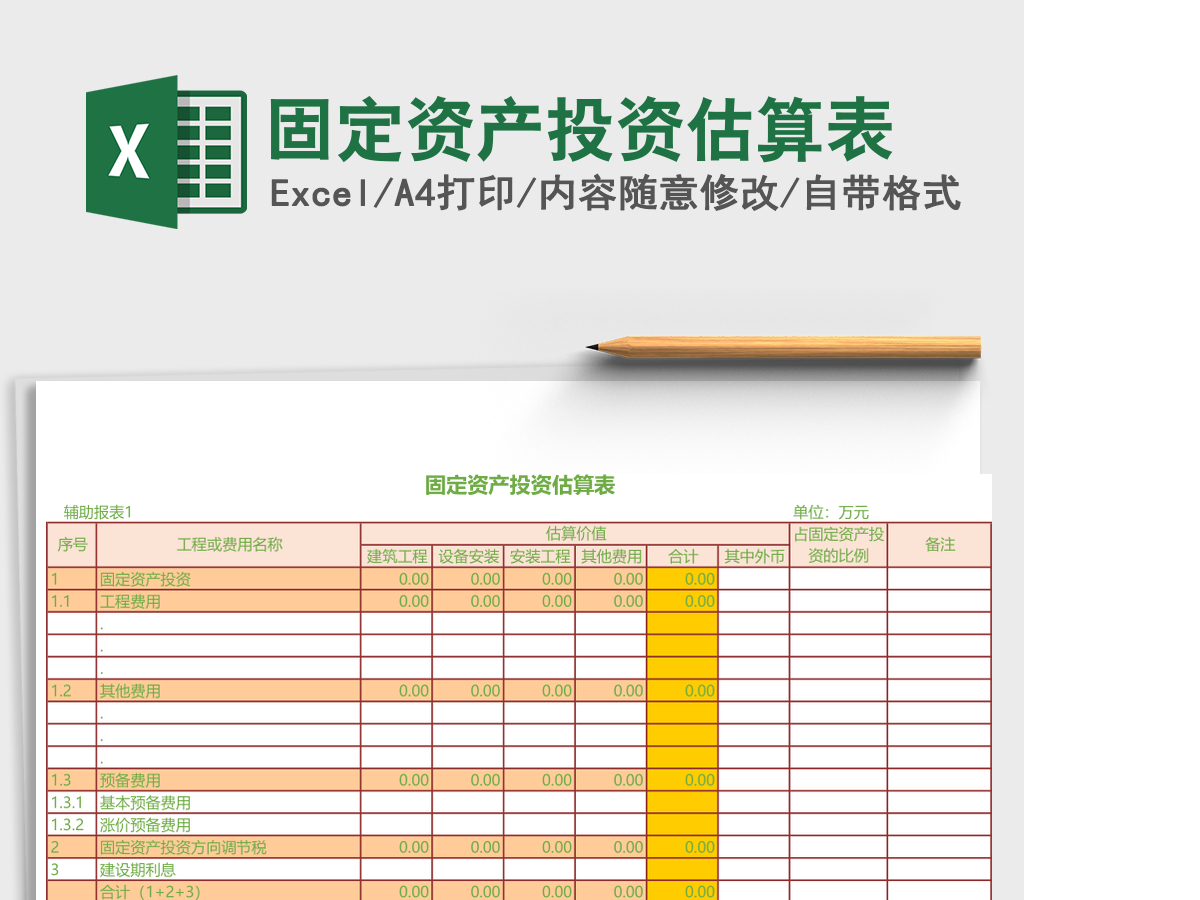This screenshot has width=1200, height=900.
Task: Click the 固定资产投资 name cell in row 1
Action: coord(229,579)
